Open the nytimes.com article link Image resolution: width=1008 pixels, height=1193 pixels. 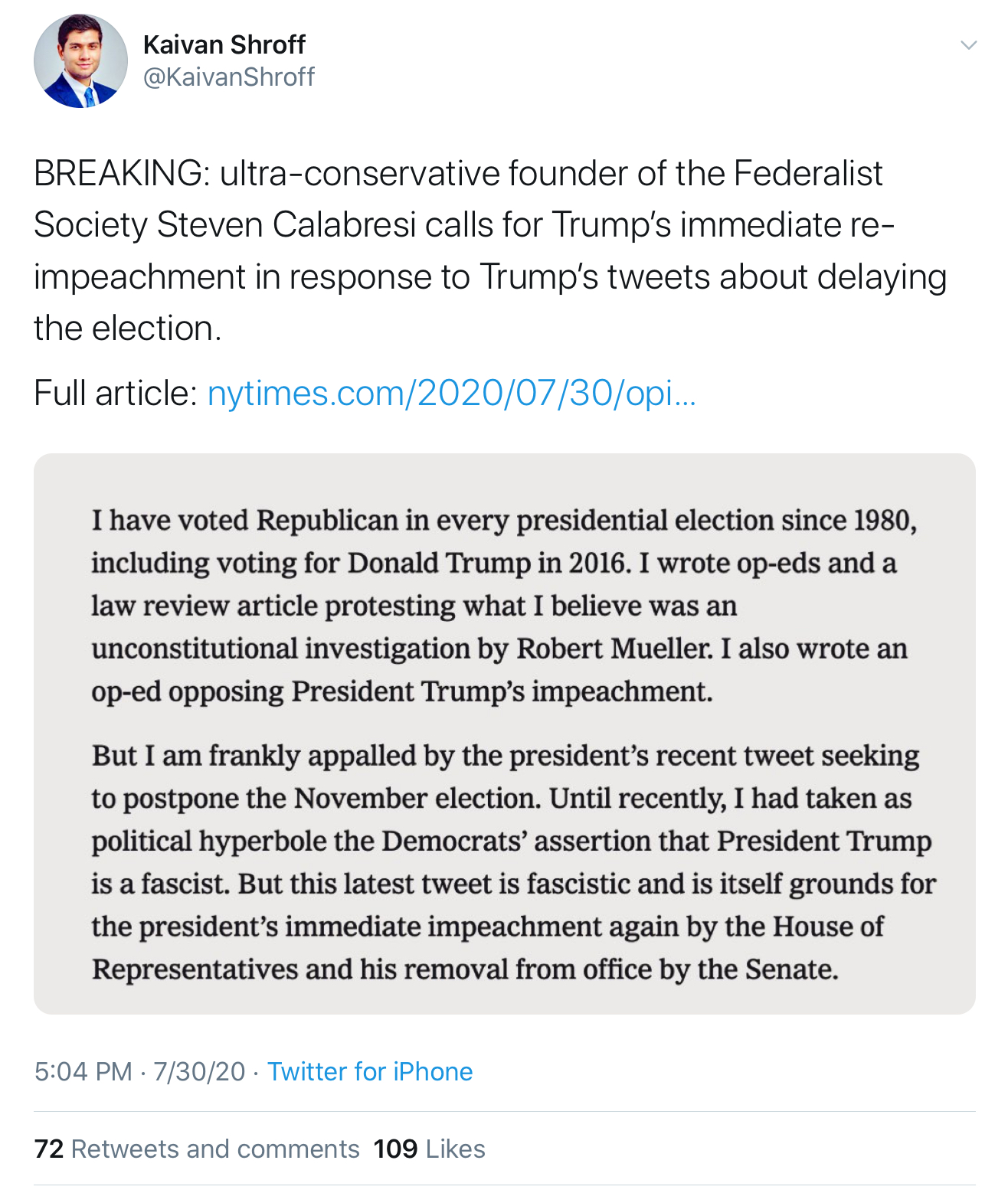(x=451, y=394)
